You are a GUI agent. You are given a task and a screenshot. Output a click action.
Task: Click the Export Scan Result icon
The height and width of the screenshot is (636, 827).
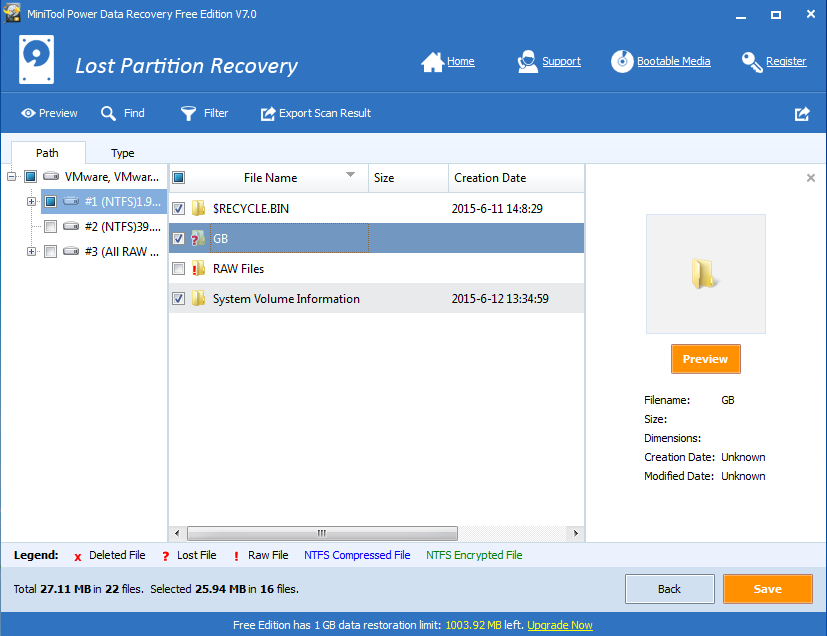268,113
